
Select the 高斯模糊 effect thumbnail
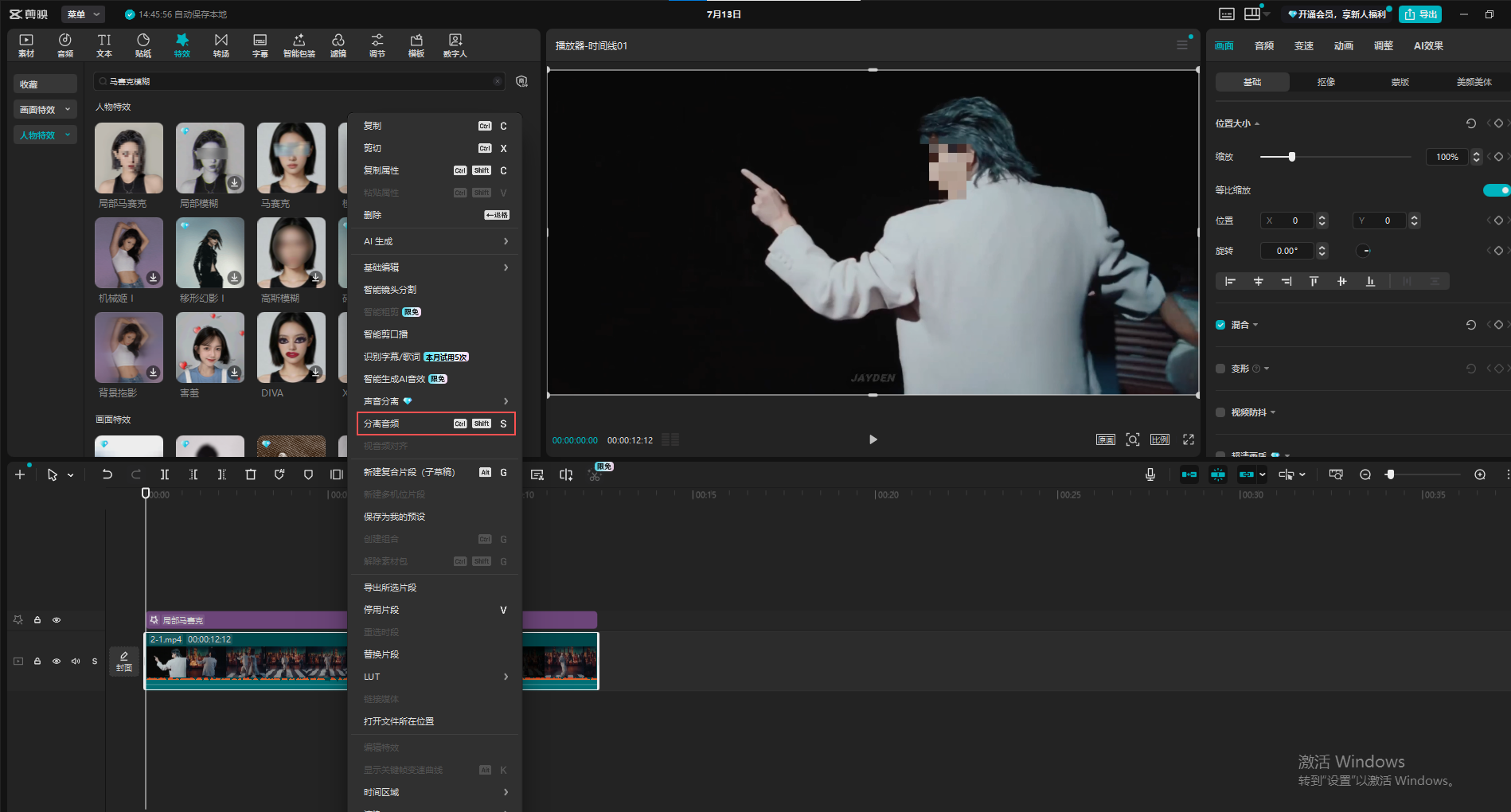(x=291, y=253)
